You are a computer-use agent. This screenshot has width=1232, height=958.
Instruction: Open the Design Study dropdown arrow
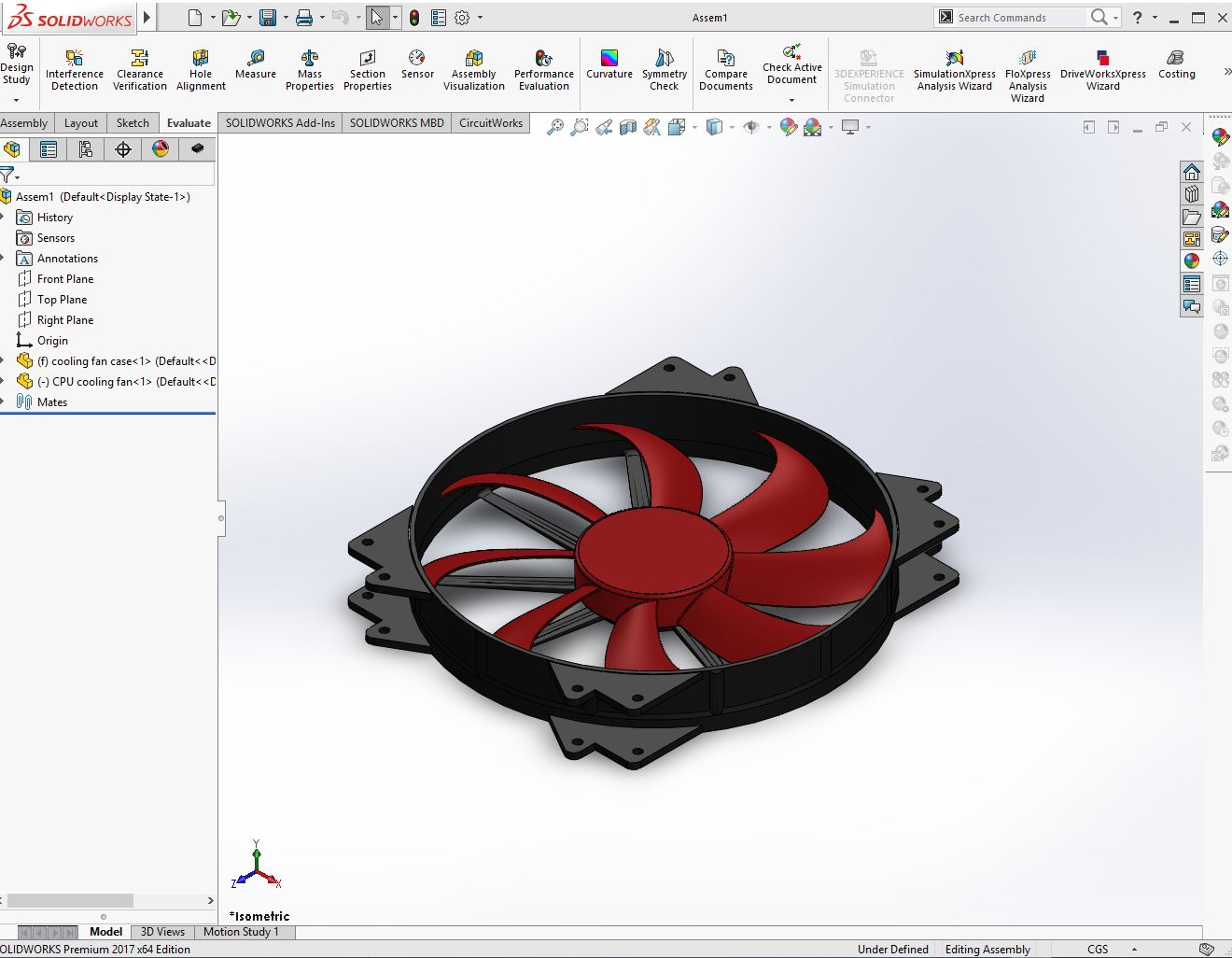(16, 100)
